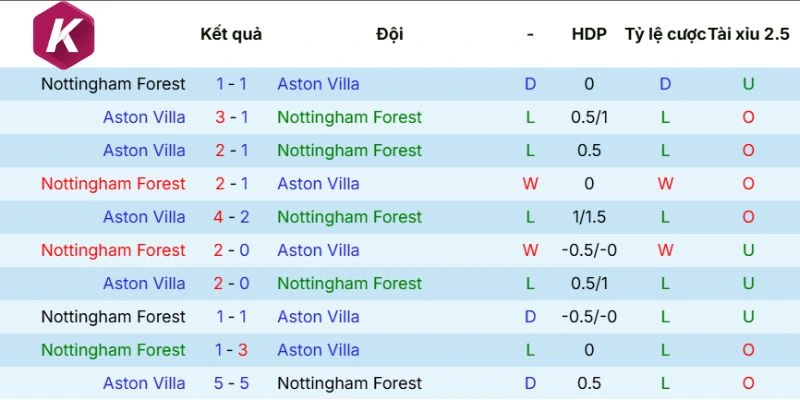The height and width of the screenshot is (400, 800).
Task: Click the Tỷ lệ cược header
Action: [x=664, y=34]
